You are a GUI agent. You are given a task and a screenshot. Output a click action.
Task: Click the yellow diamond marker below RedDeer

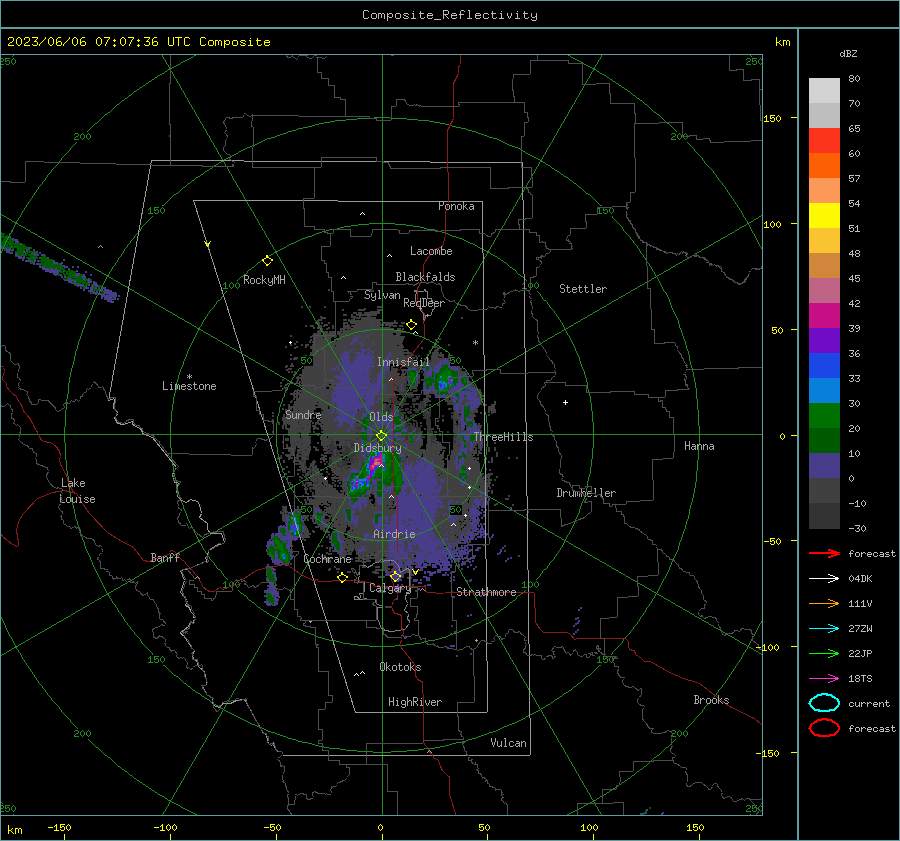coord(412,325)
